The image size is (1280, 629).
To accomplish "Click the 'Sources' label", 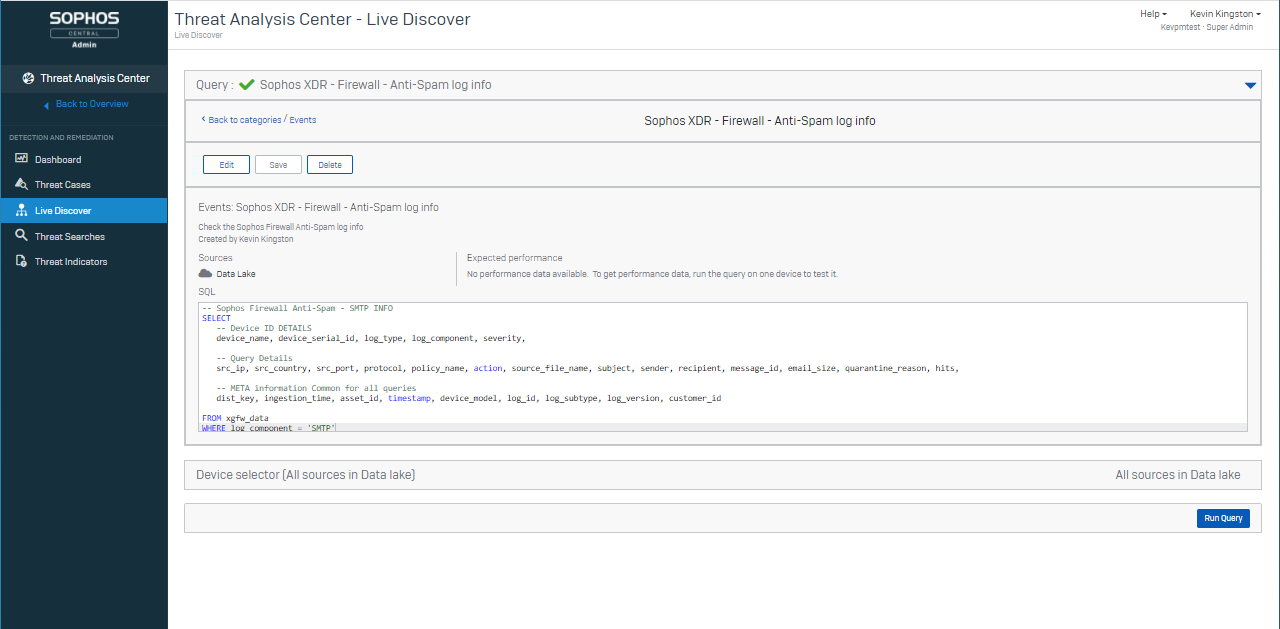I will (215, 258).
